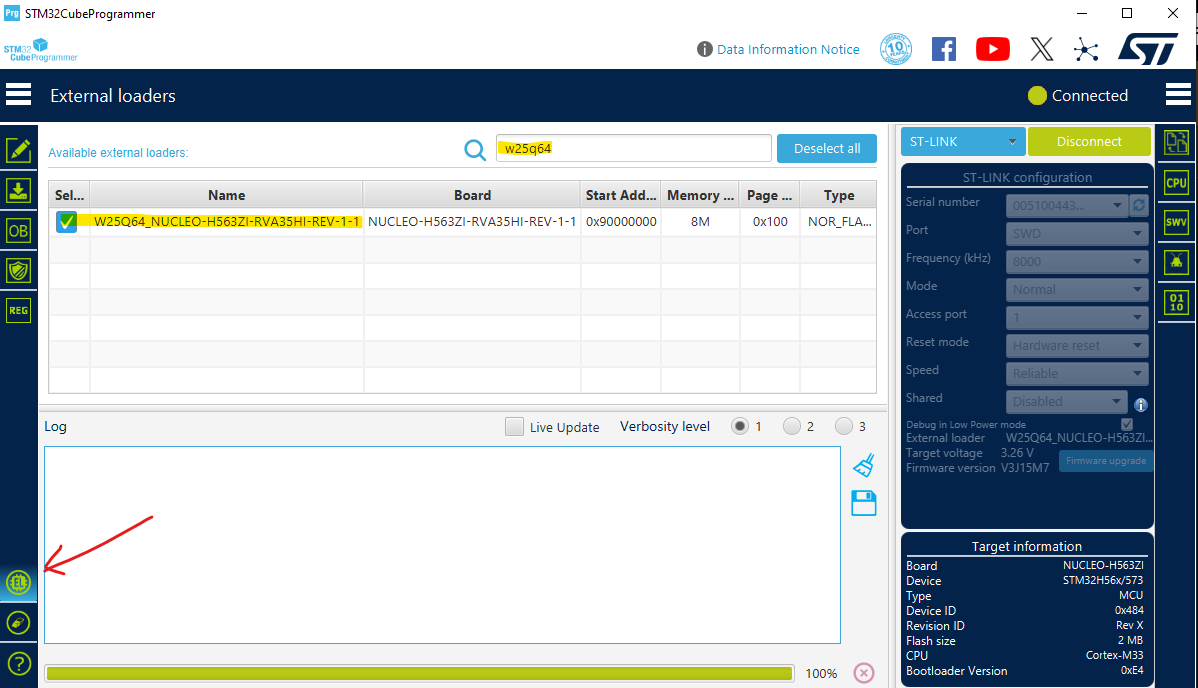Open the fault analyzer bug panel
1198x688 pixels.
tap(1175, 262)
